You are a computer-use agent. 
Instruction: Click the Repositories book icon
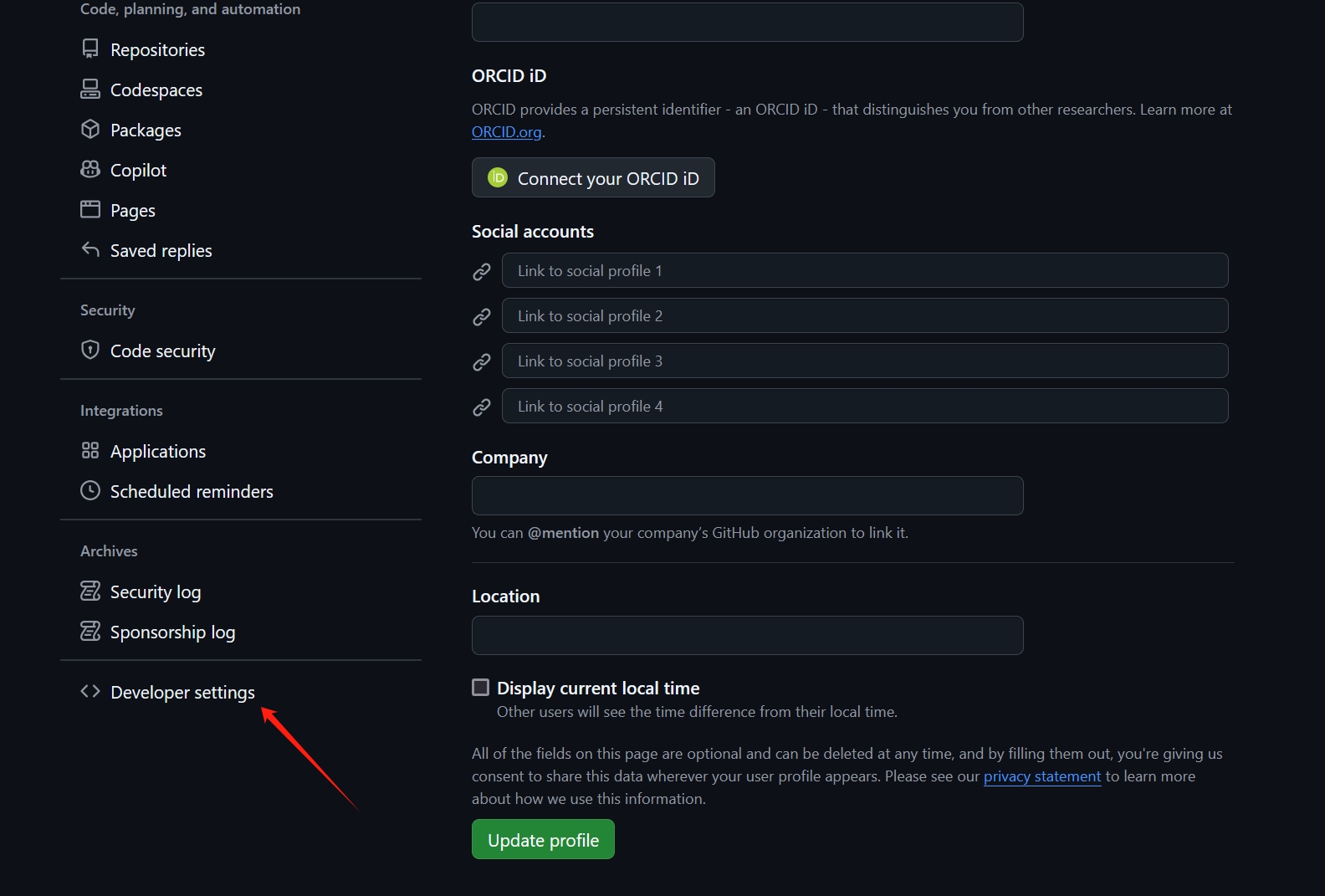[90, 49]
